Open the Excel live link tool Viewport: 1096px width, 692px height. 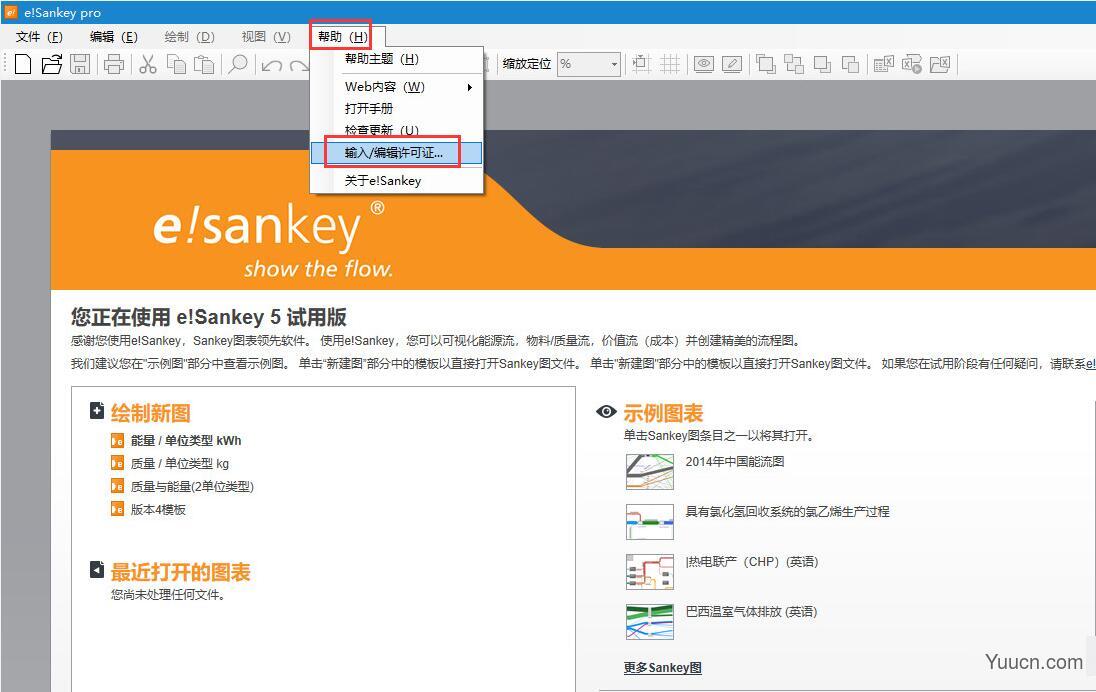pyautogui.click(x=911, y=64)
